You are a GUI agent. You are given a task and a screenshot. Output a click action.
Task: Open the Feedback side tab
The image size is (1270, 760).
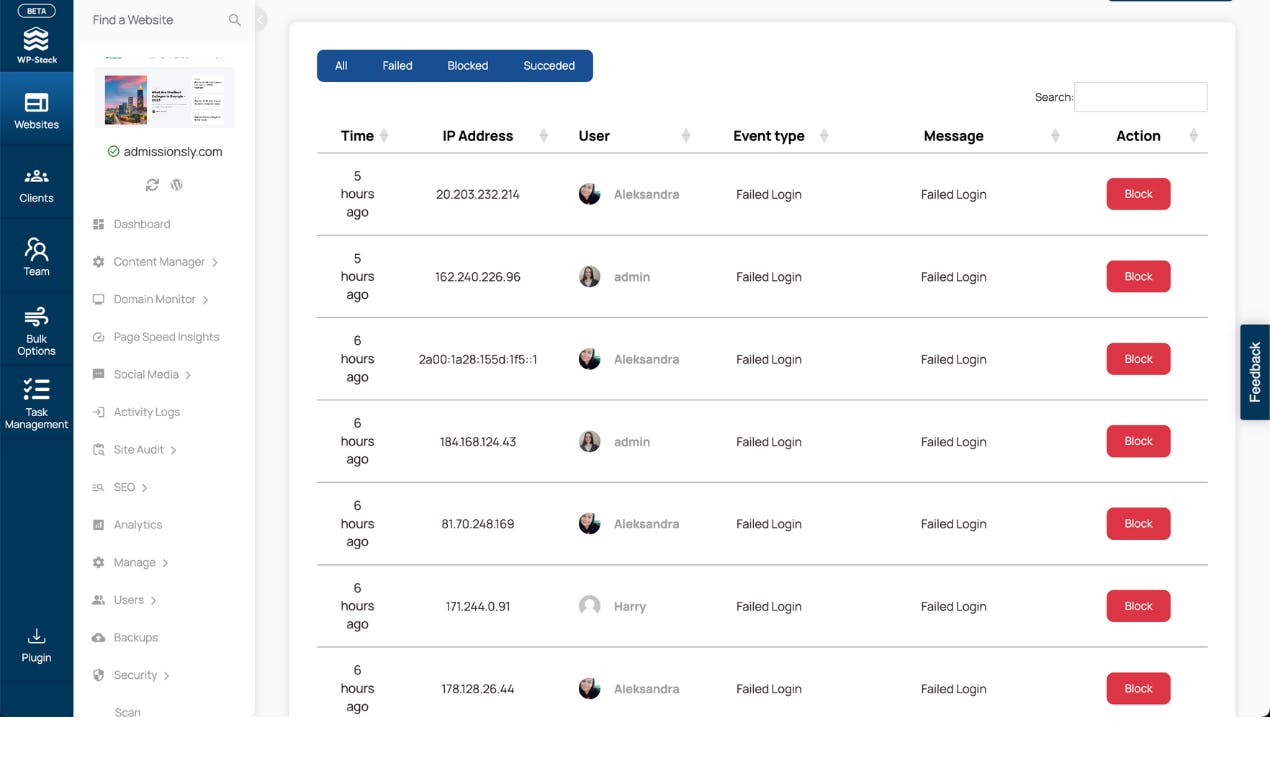[1255, 372]
